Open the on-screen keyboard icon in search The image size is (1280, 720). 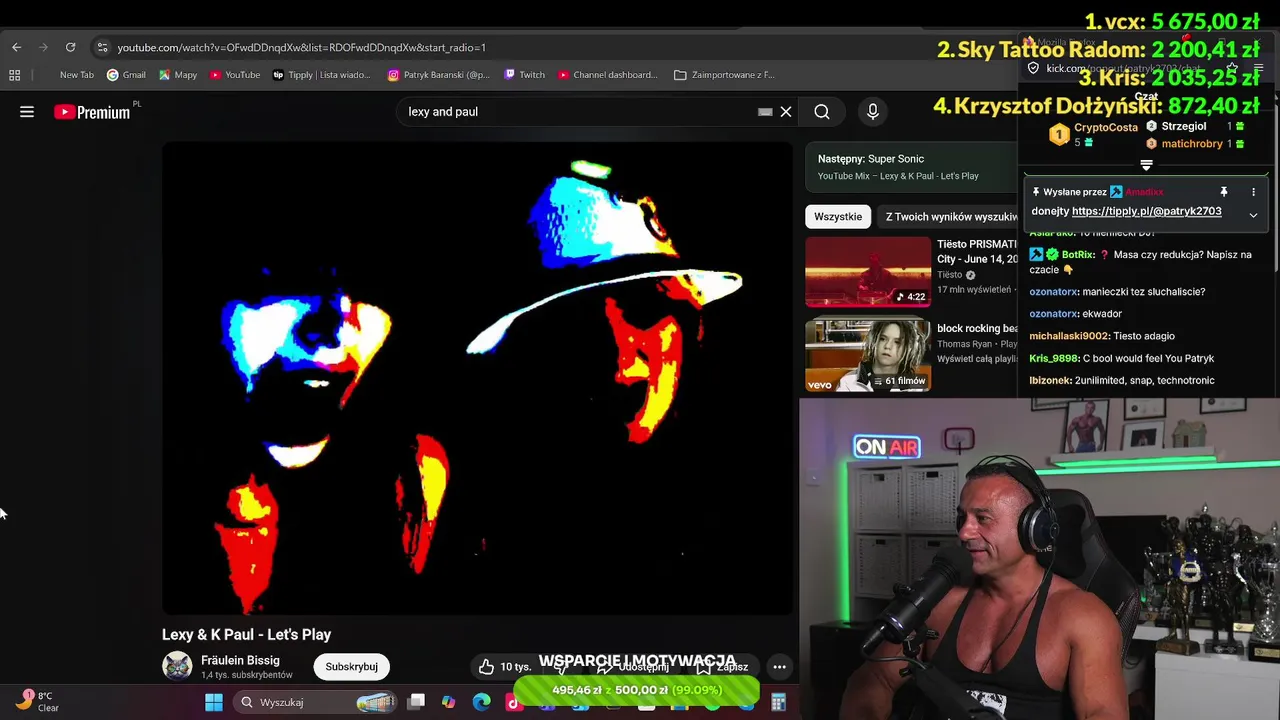(x=765, y=112)
